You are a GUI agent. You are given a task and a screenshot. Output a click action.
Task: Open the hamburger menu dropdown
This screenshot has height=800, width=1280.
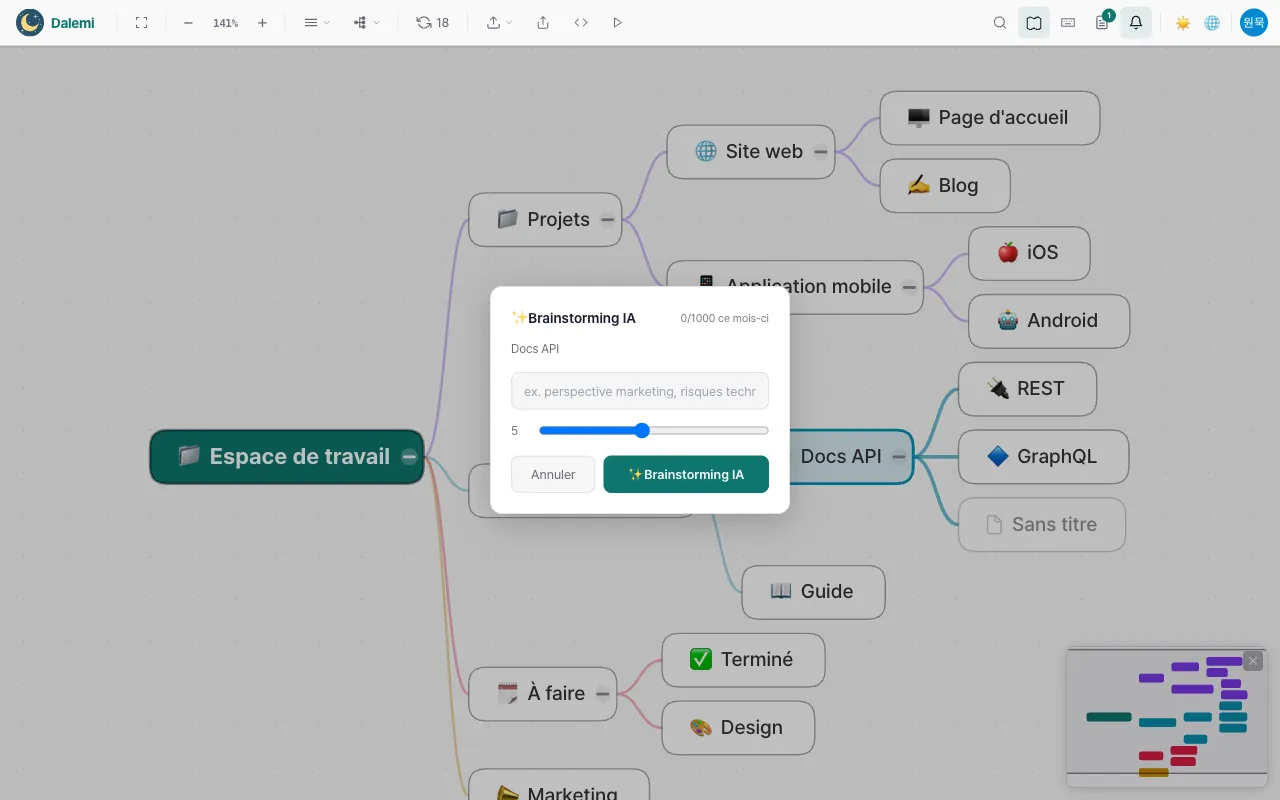[x=316, y=22]
